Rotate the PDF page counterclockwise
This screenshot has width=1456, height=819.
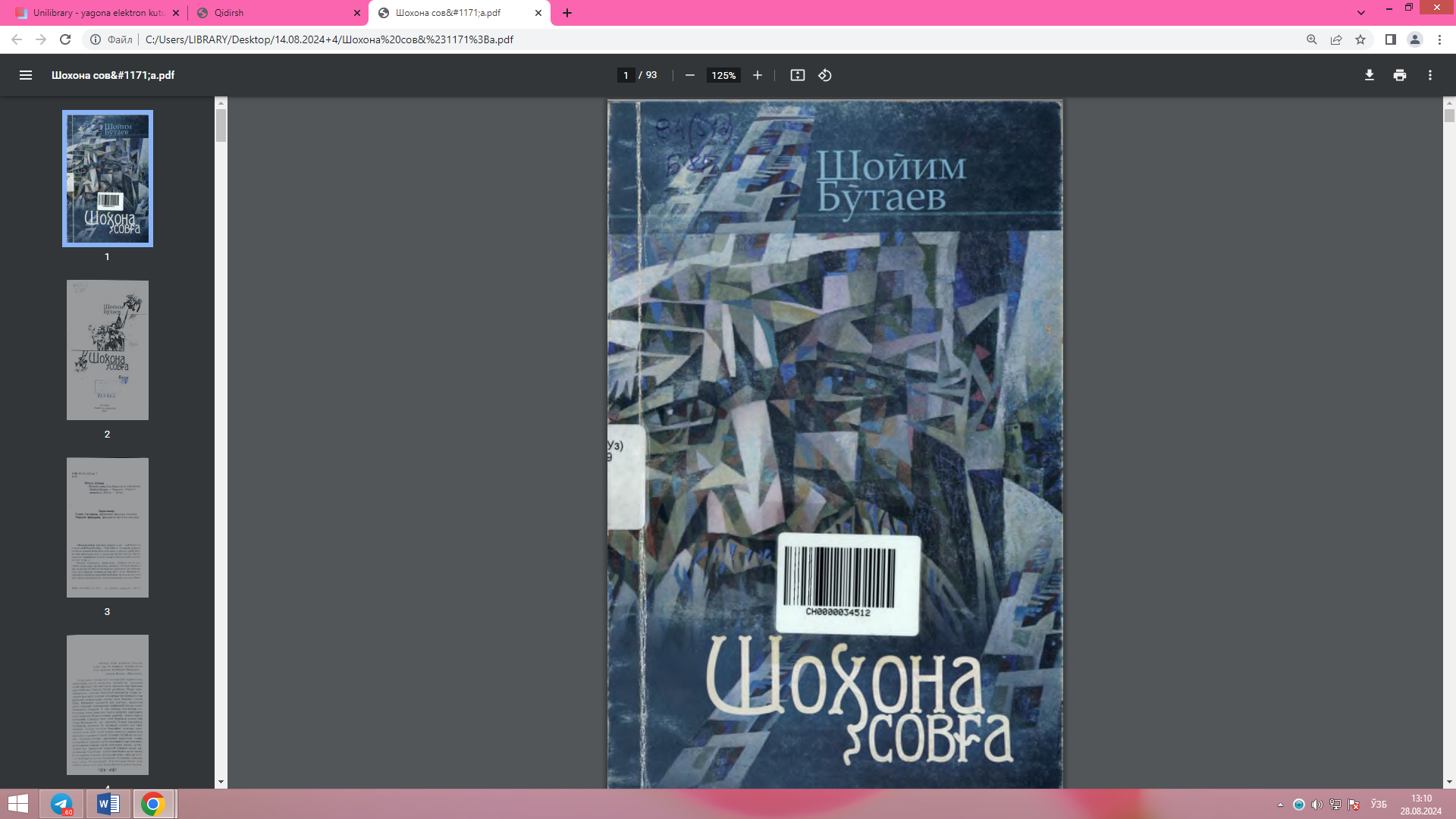[x=825, y=75]
